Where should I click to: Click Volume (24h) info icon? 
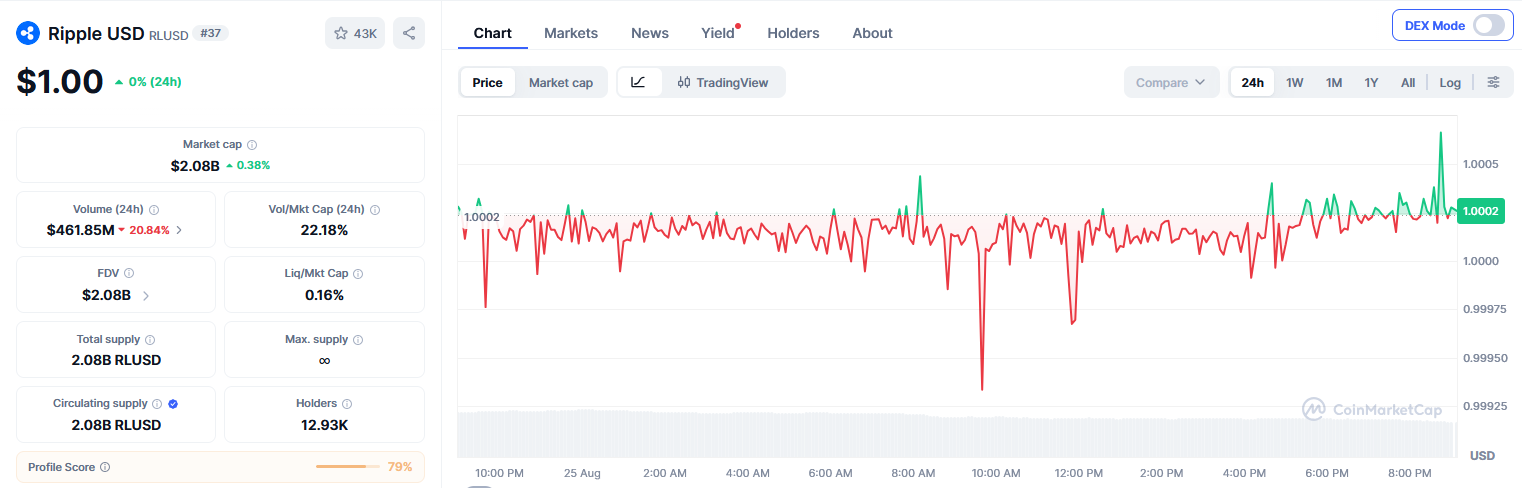click(154, 210)
